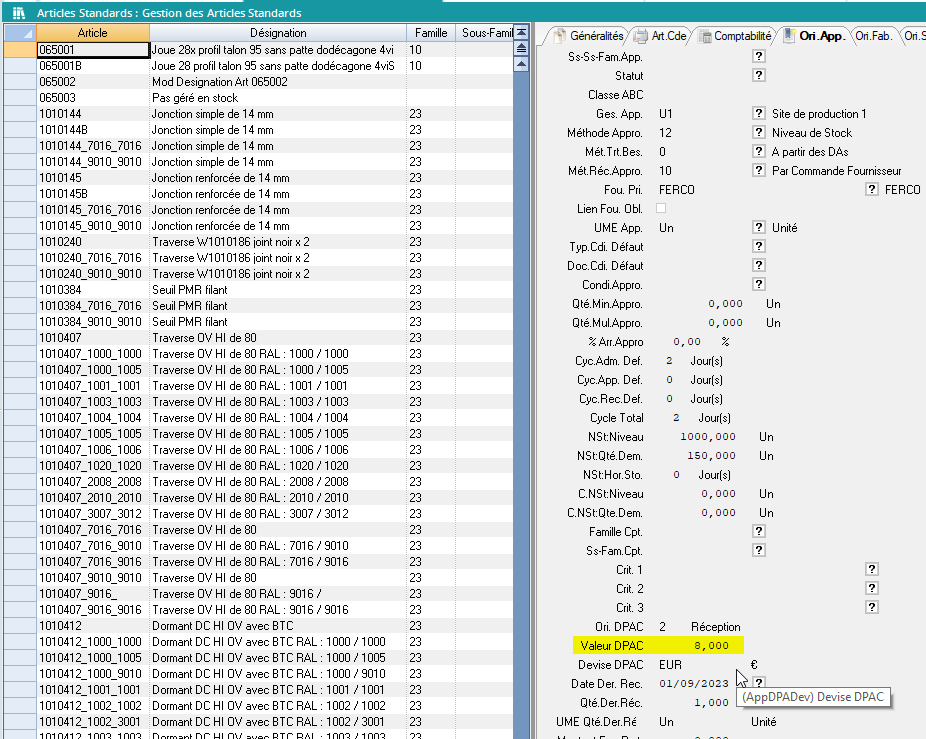This screenshot has height=739, width=926.
Task: Click the application icon in the title bar
Action: click(x=18, y=13)
